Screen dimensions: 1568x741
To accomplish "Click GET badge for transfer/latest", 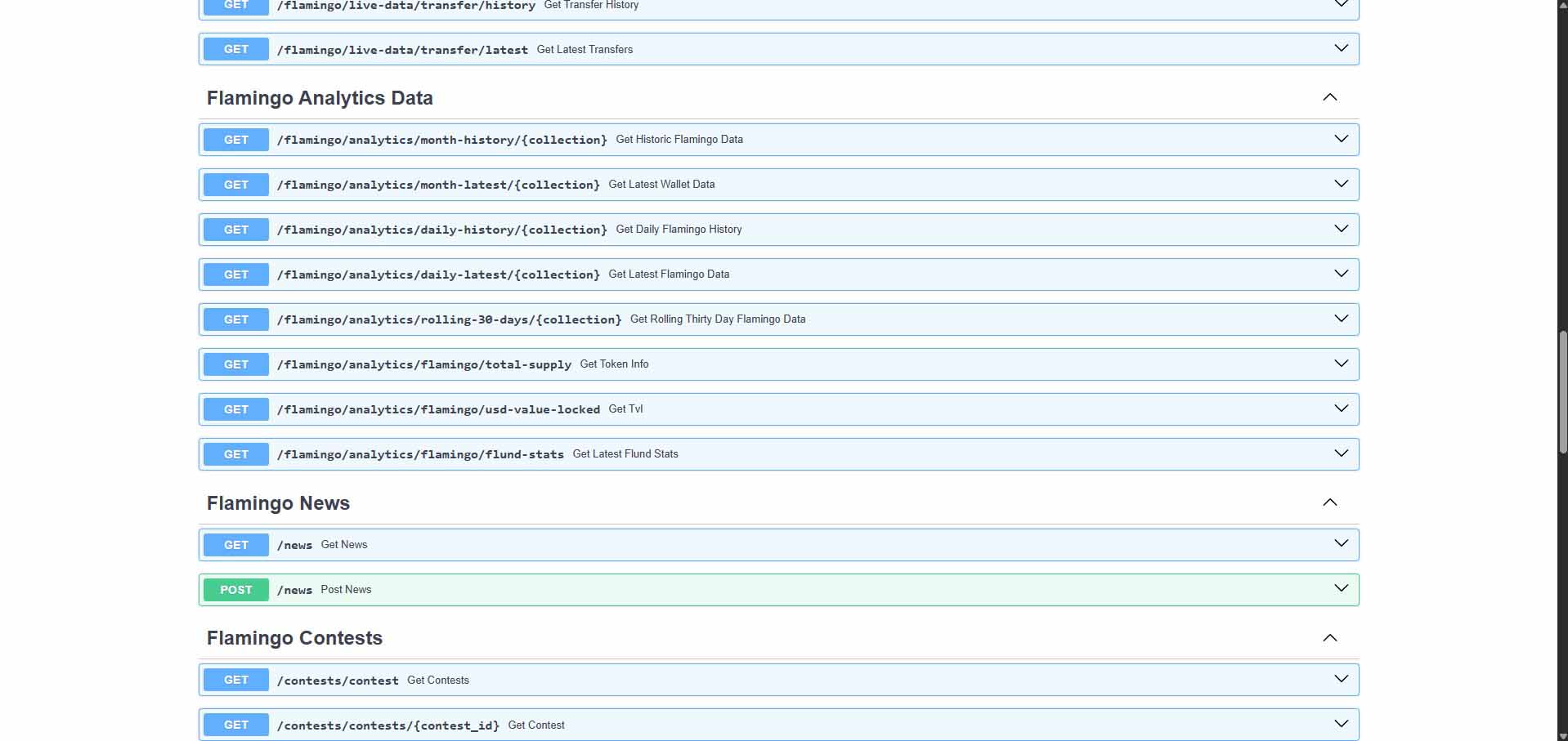I will (x=236, y=49).
